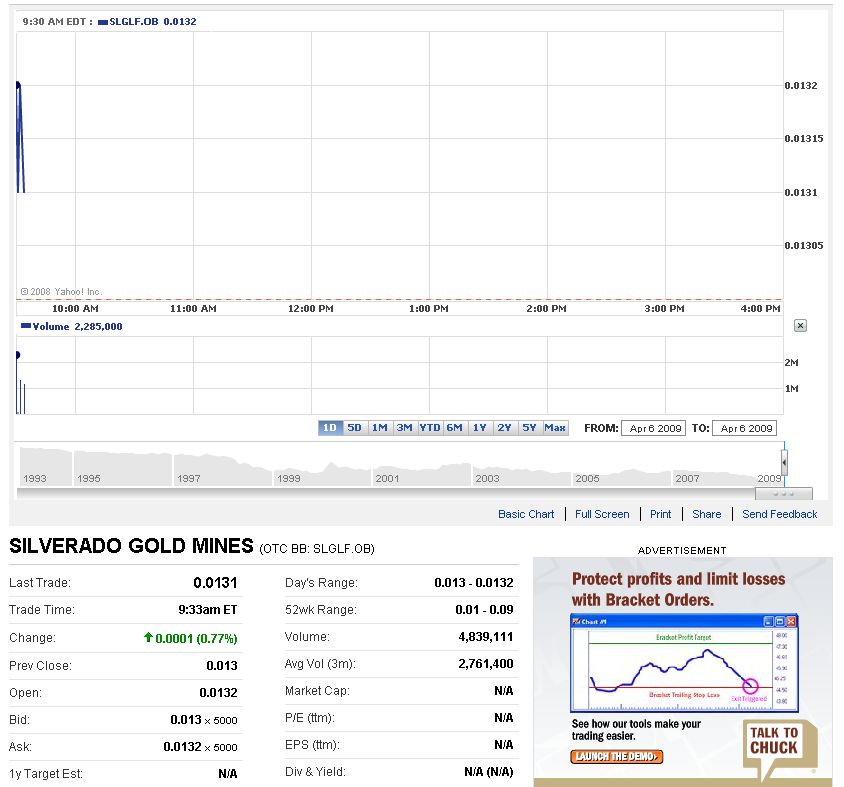This screenshot has width=844, height=787.
Task: Print the stock chart
Action: [x=660, y=514]
